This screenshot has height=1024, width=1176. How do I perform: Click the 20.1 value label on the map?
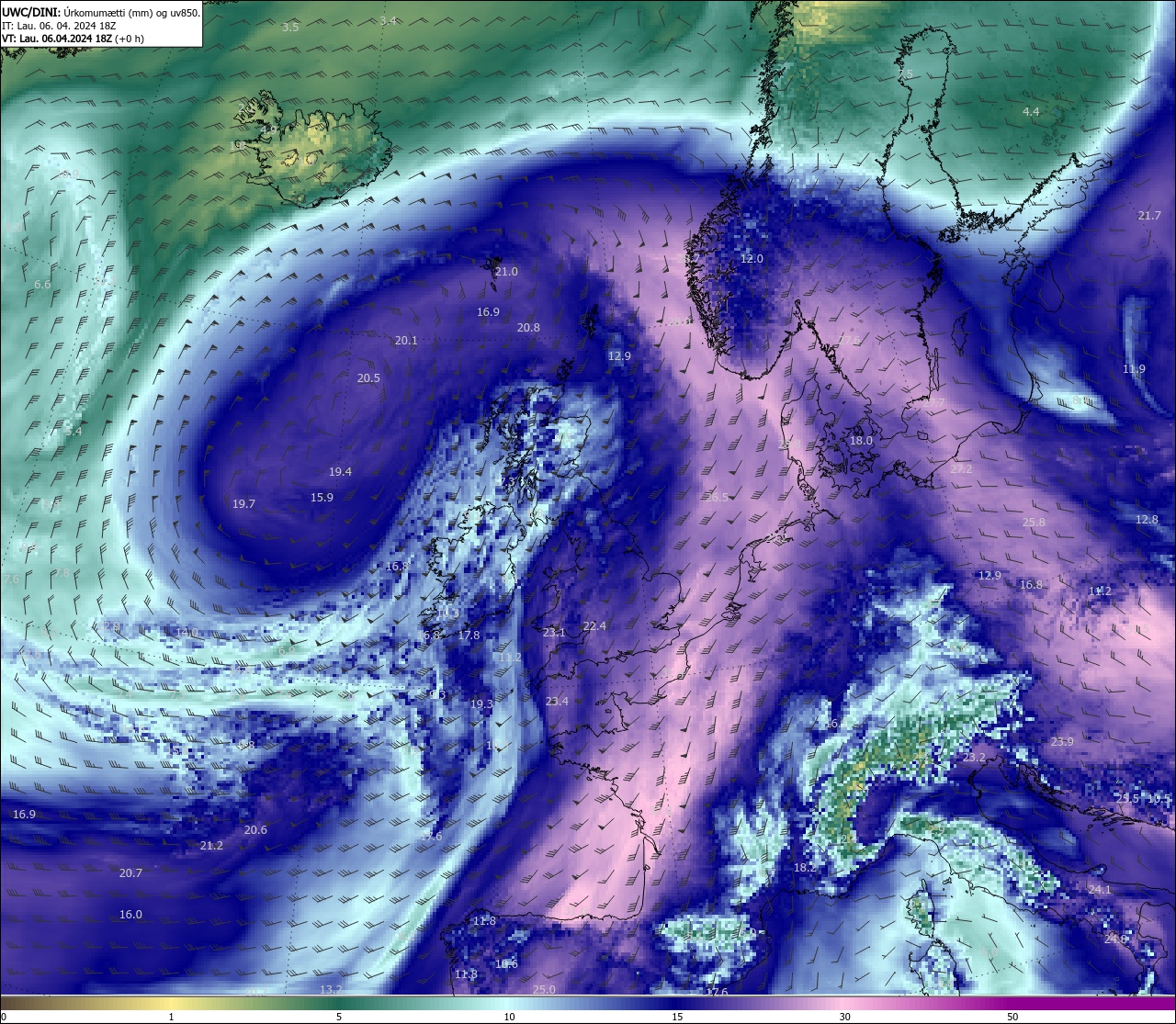pos(406,341)
